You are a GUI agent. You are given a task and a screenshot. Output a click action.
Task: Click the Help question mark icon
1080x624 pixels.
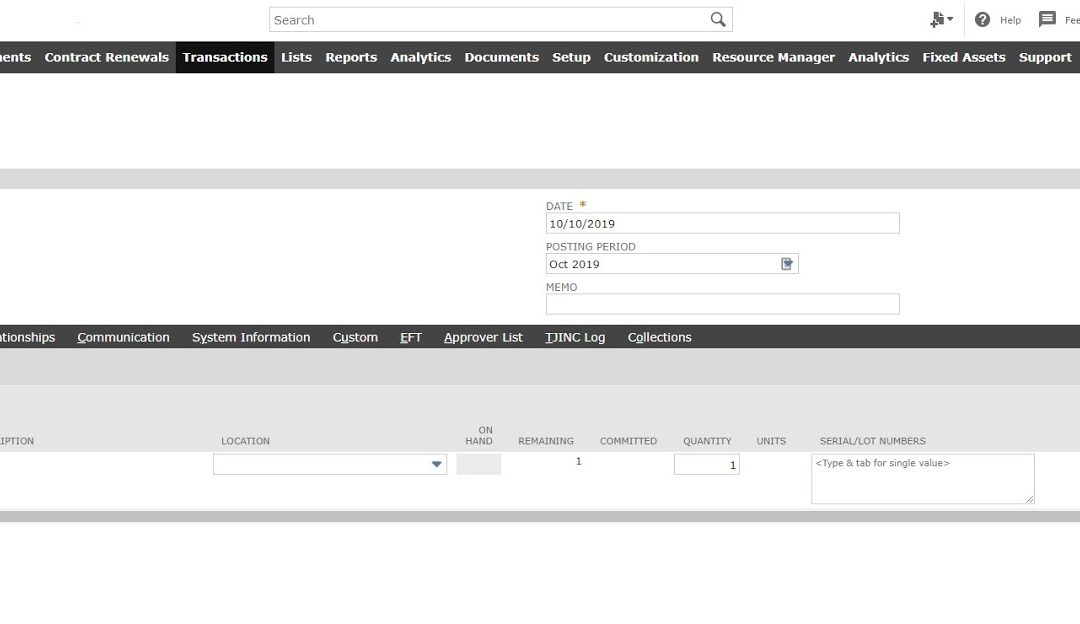982,20
